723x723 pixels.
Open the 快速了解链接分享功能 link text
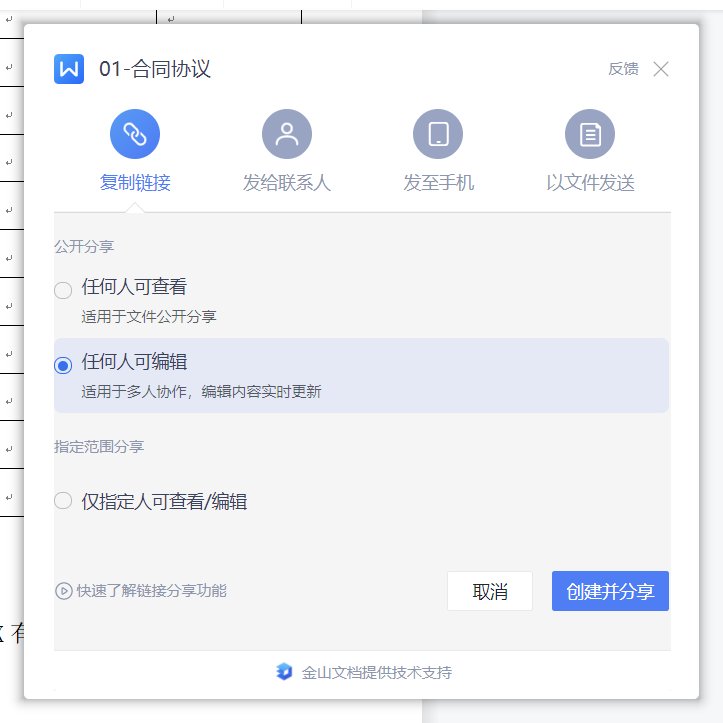pyautogui.click(x=152, y=591)
